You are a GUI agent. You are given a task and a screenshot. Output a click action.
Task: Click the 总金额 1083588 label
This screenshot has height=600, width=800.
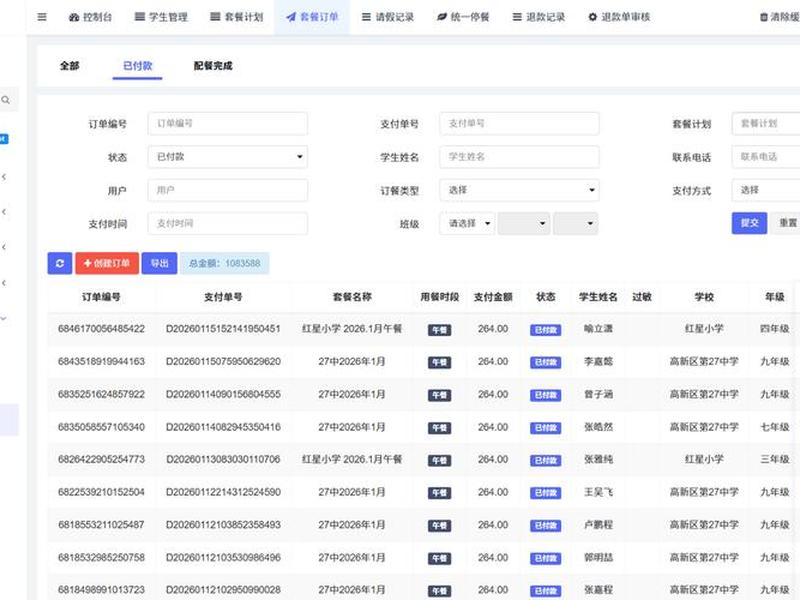coord(224,263)
